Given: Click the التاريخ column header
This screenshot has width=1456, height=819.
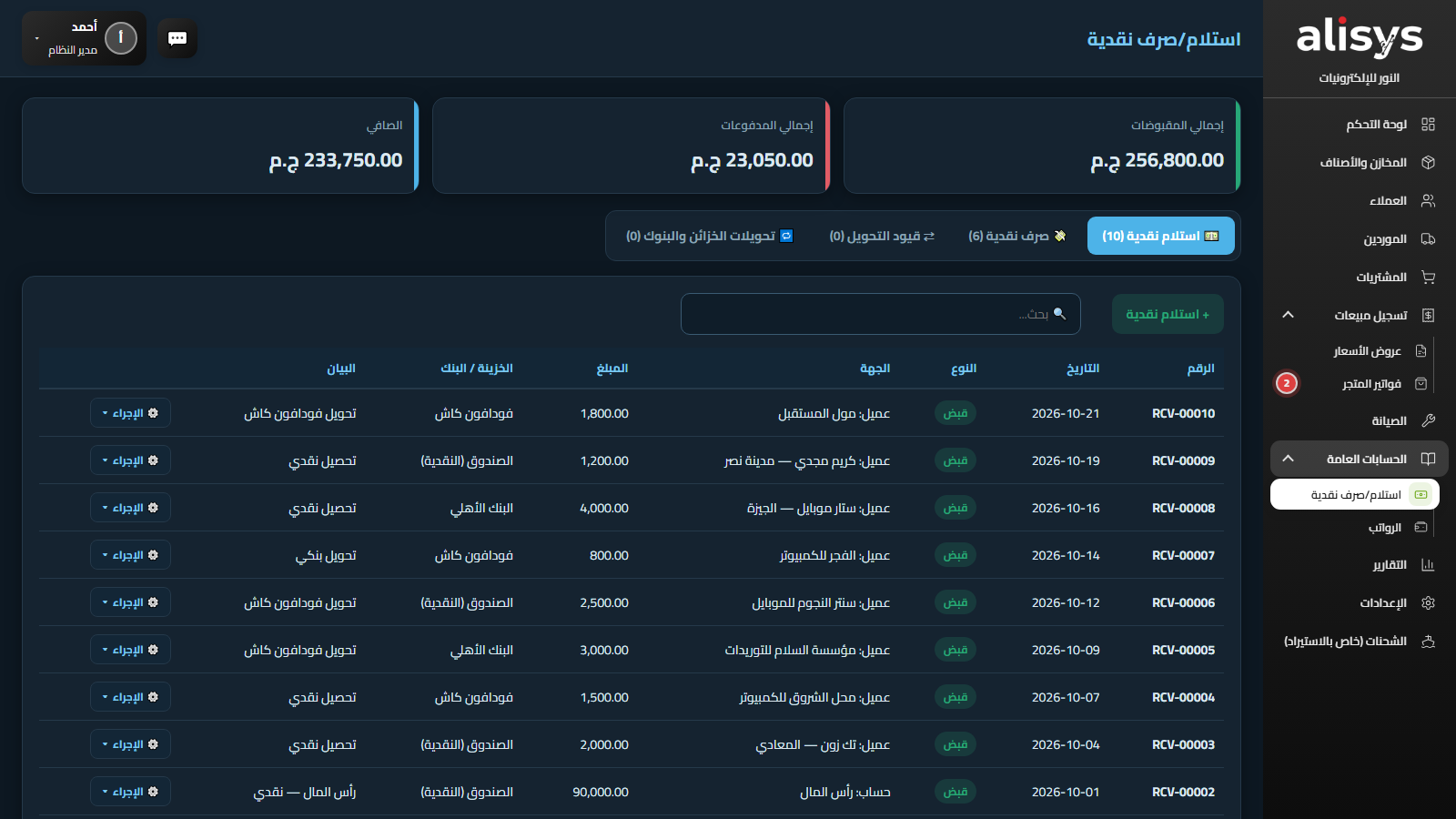Looking at the screenshot, I should coord(1083,368).
